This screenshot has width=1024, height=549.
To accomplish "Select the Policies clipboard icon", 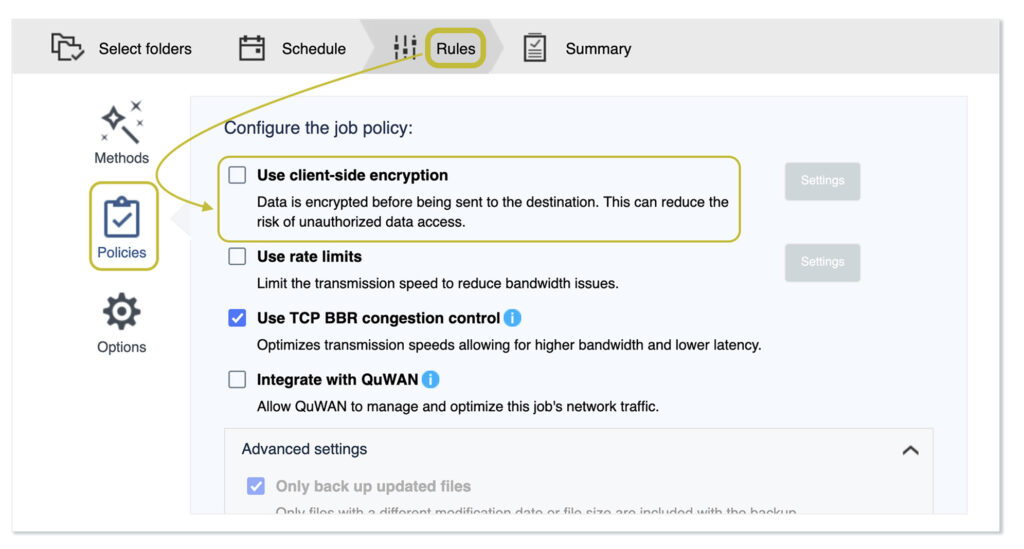I will (122, 217).
